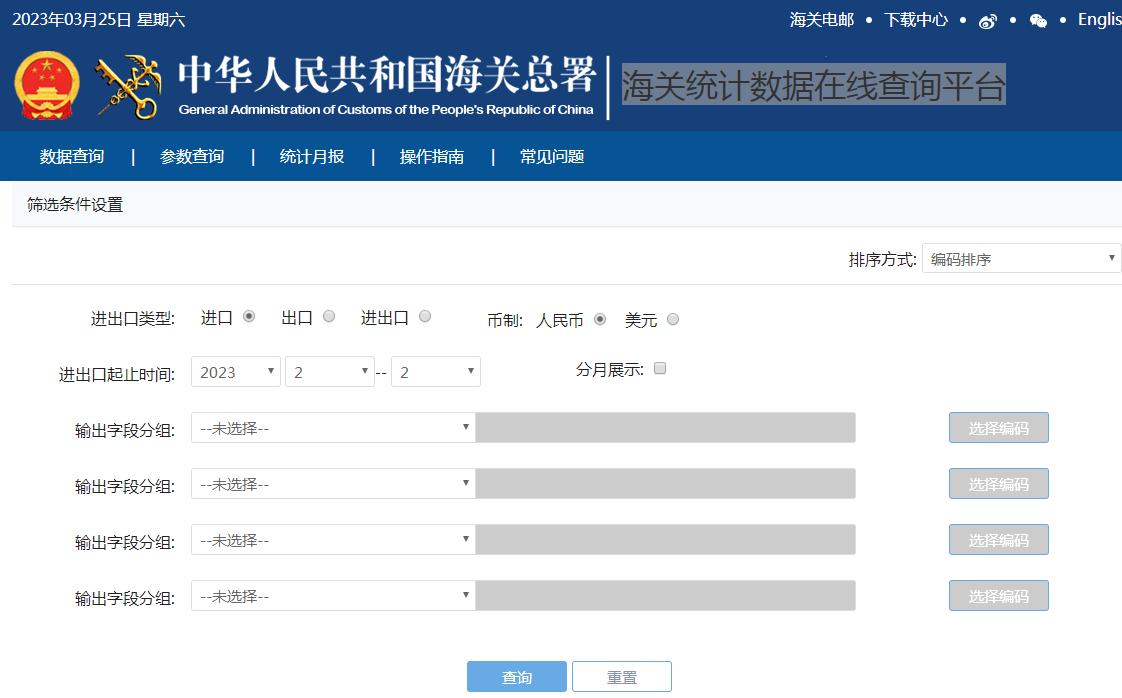Screen dimensions: 1122x698
Task: Open the 排序方式 sorting dropdown
Action: [1020, 258]
